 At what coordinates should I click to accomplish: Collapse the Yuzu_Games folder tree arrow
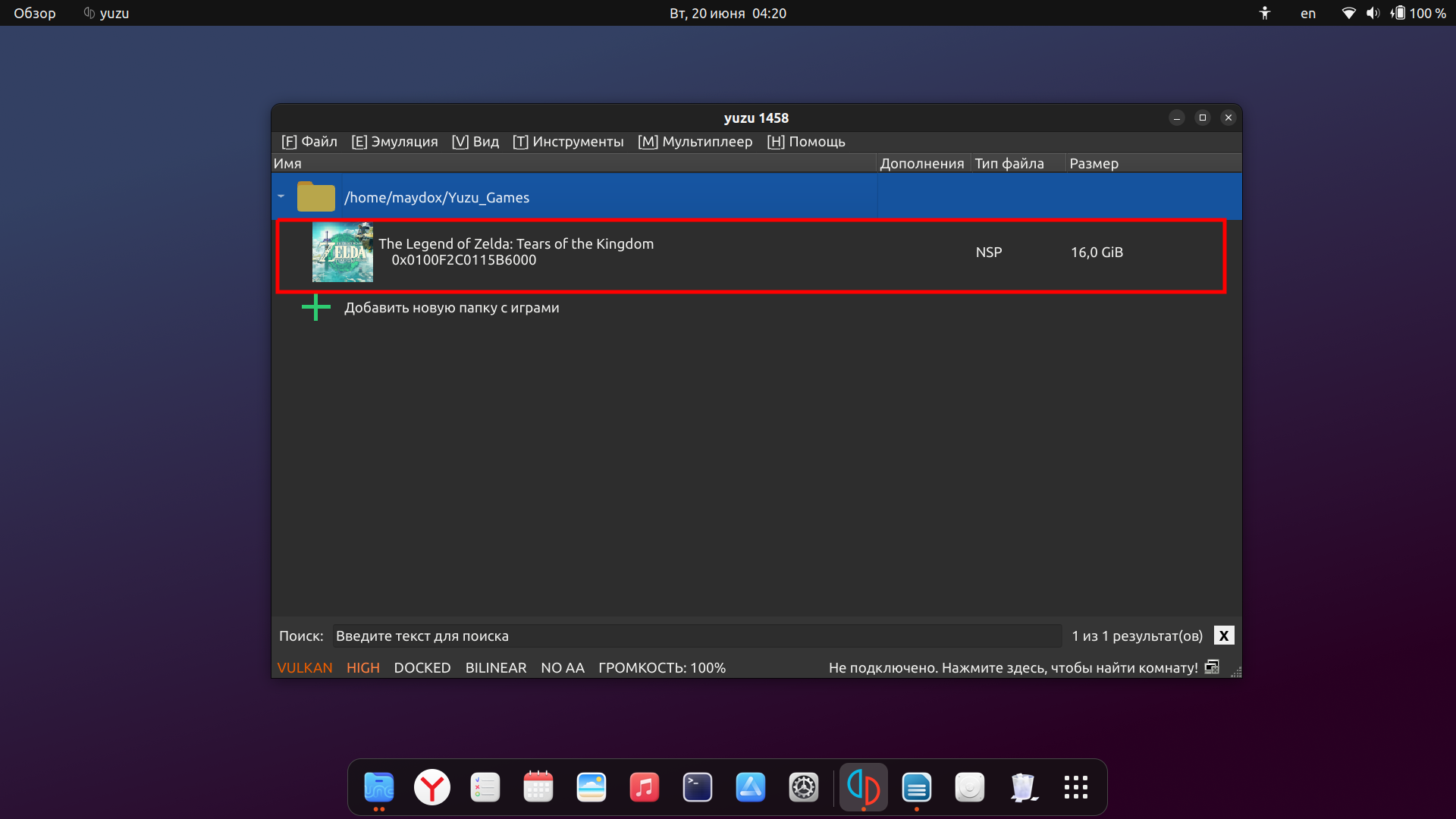point(281,196)
